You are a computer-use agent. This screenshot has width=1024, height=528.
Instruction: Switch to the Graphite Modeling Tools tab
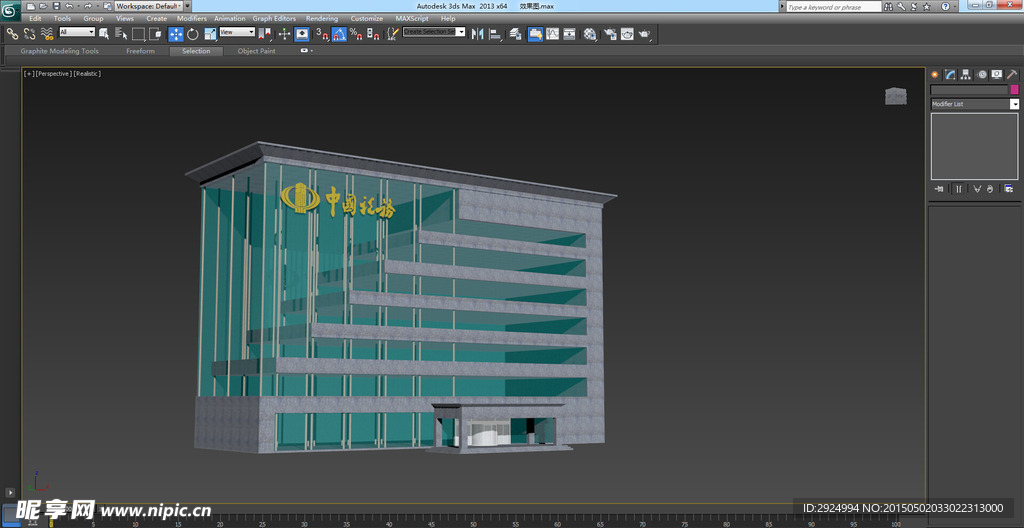[x=59, y=51]
